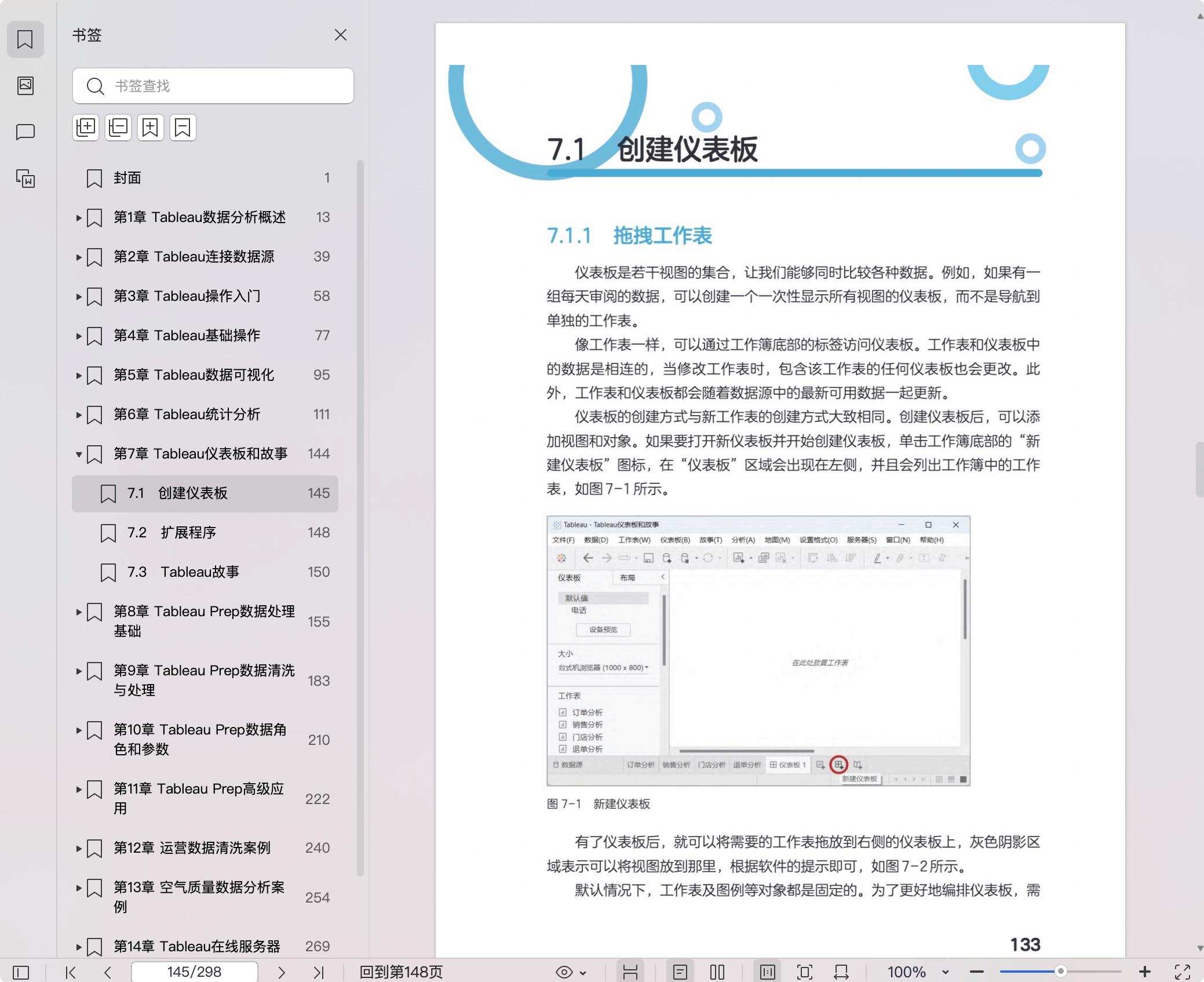Screen dimensions: 1204x982
Task: Click the page number 39 for 第2章
Action: tap(322, 257)
